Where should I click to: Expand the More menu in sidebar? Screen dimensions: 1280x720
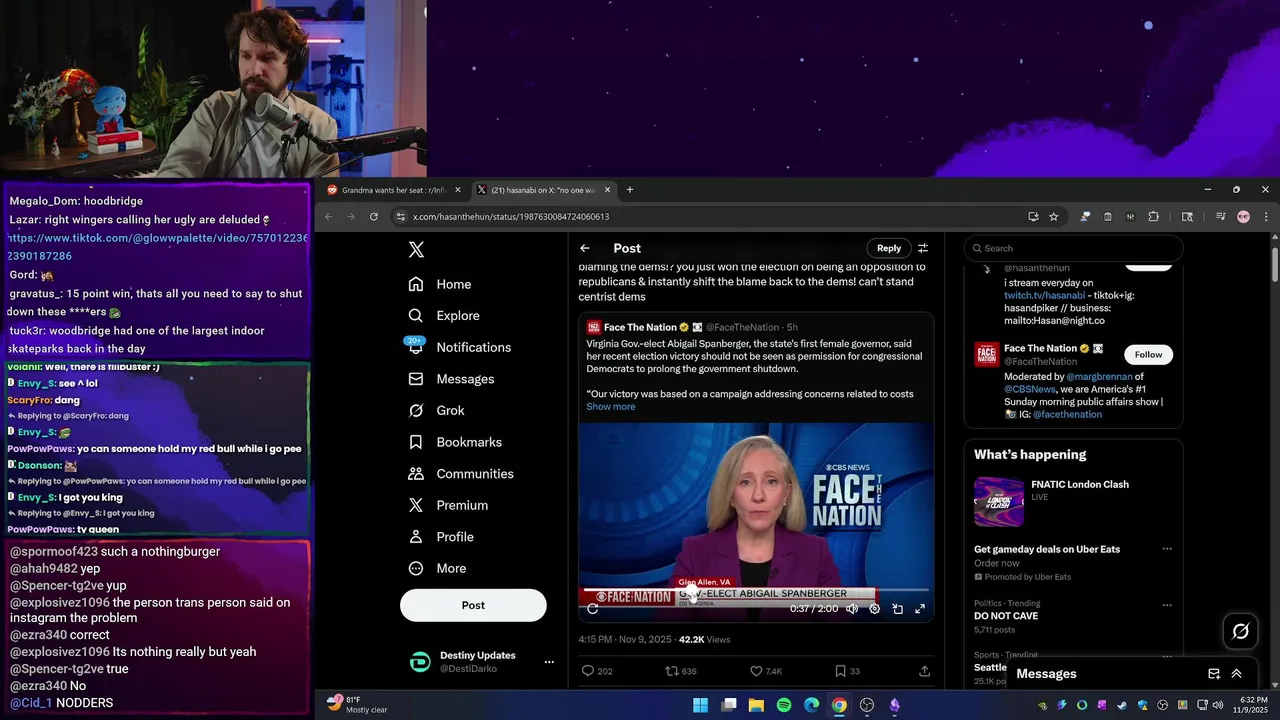pyautogui.click(x=437, y=569)
